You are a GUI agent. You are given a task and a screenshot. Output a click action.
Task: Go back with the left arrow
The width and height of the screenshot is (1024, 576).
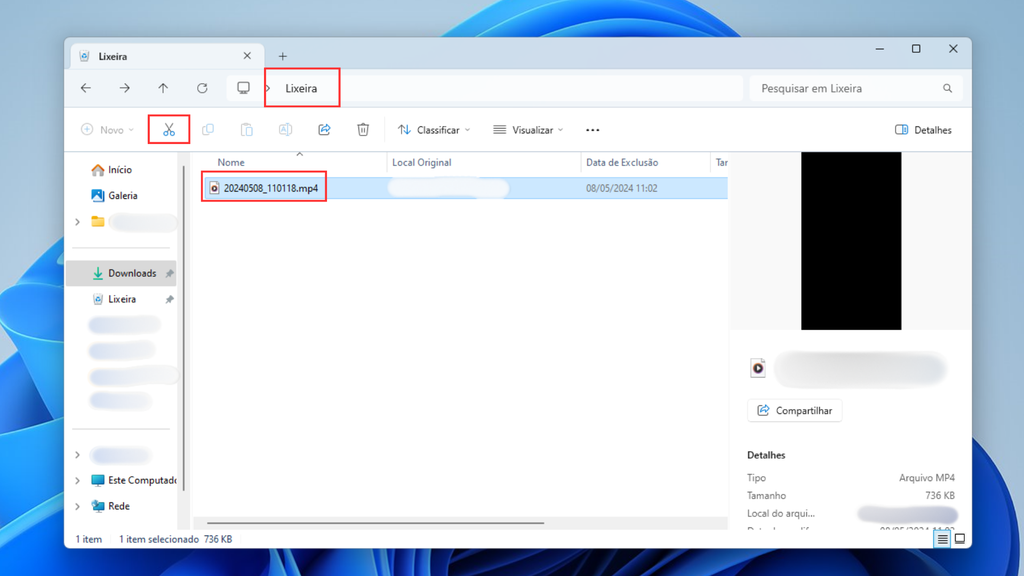pos(86,88)
